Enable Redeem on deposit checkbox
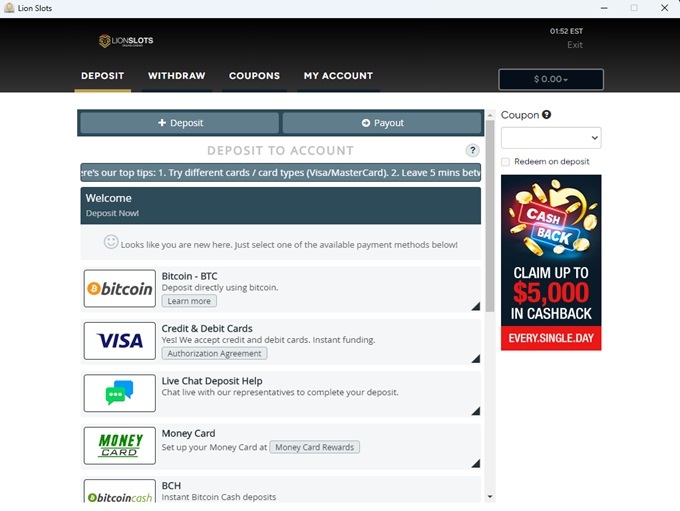The image size is (680, 511). [505, 162]
